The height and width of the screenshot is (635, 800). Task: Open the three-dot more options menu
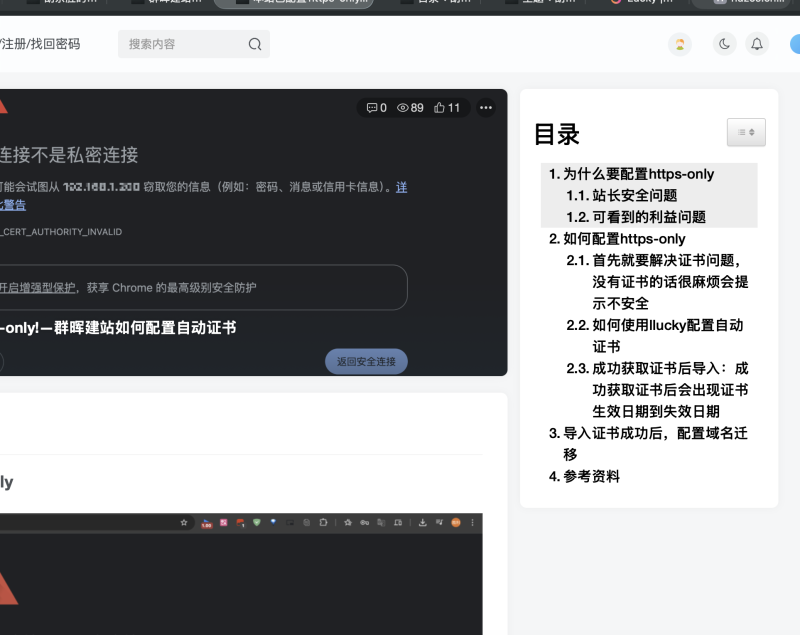click(486, 108)
